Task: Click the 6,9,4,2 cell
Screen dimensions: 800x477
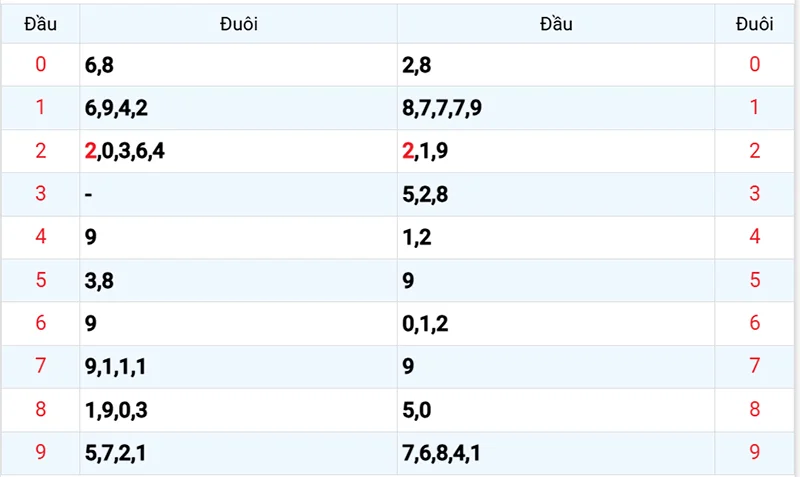Action: click(117, 108)
